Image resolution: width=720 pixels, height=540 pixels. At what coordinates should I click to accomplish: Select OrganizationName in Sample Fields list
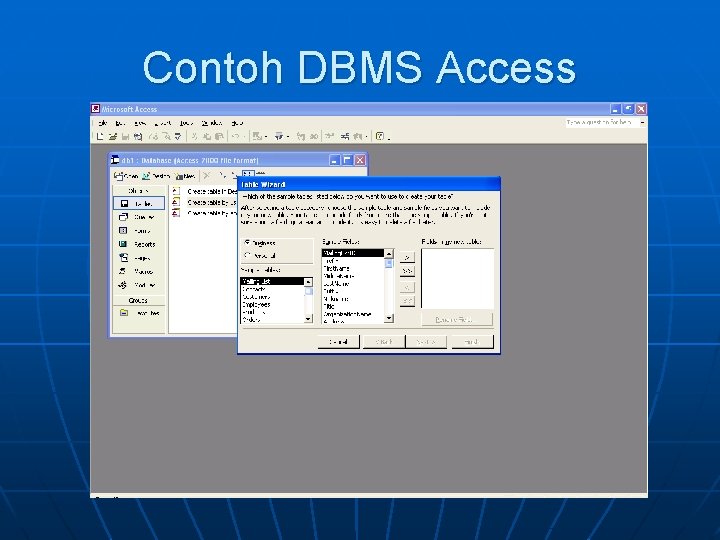(x=353, y=314)
